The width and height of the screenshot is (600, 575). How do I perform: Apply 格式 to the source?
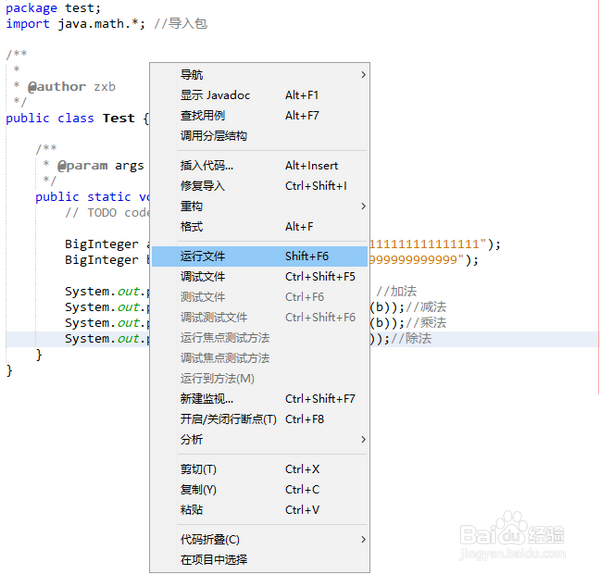[x=260, y=226]
